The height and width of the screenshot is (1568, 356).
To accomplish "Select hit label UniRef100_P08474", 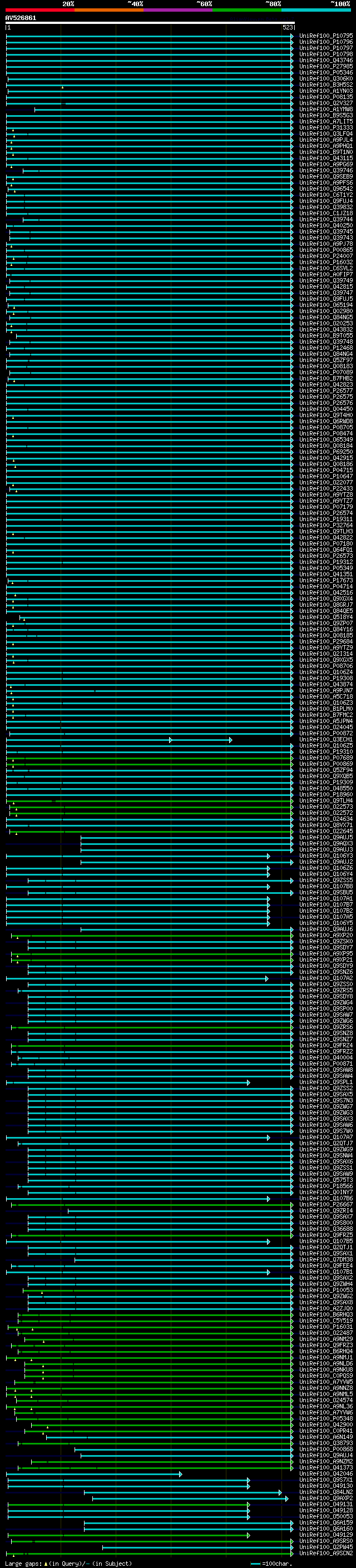I will point(326,433).
